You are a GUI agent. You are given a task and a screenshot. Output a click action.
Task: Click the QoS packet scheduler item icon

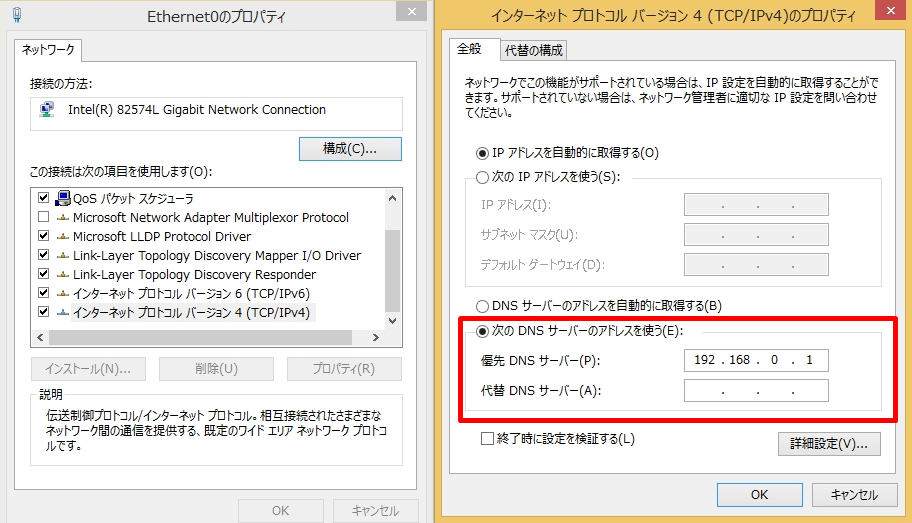[x=62, y=198]
